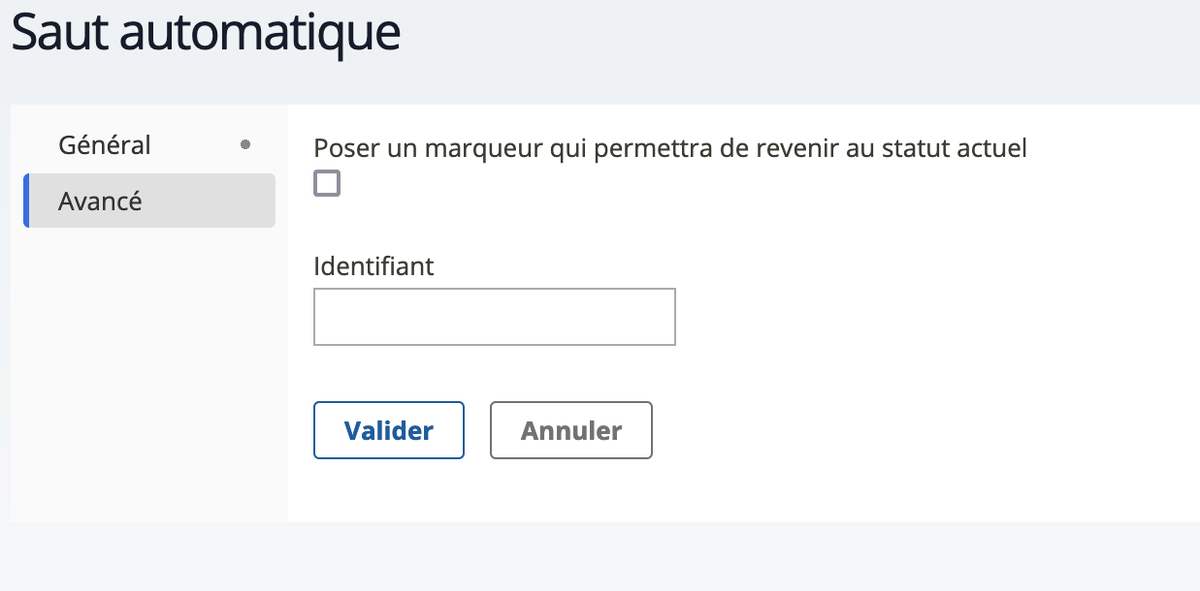
Task: Click the dot indicator beside Général
Action: [246, 145]
